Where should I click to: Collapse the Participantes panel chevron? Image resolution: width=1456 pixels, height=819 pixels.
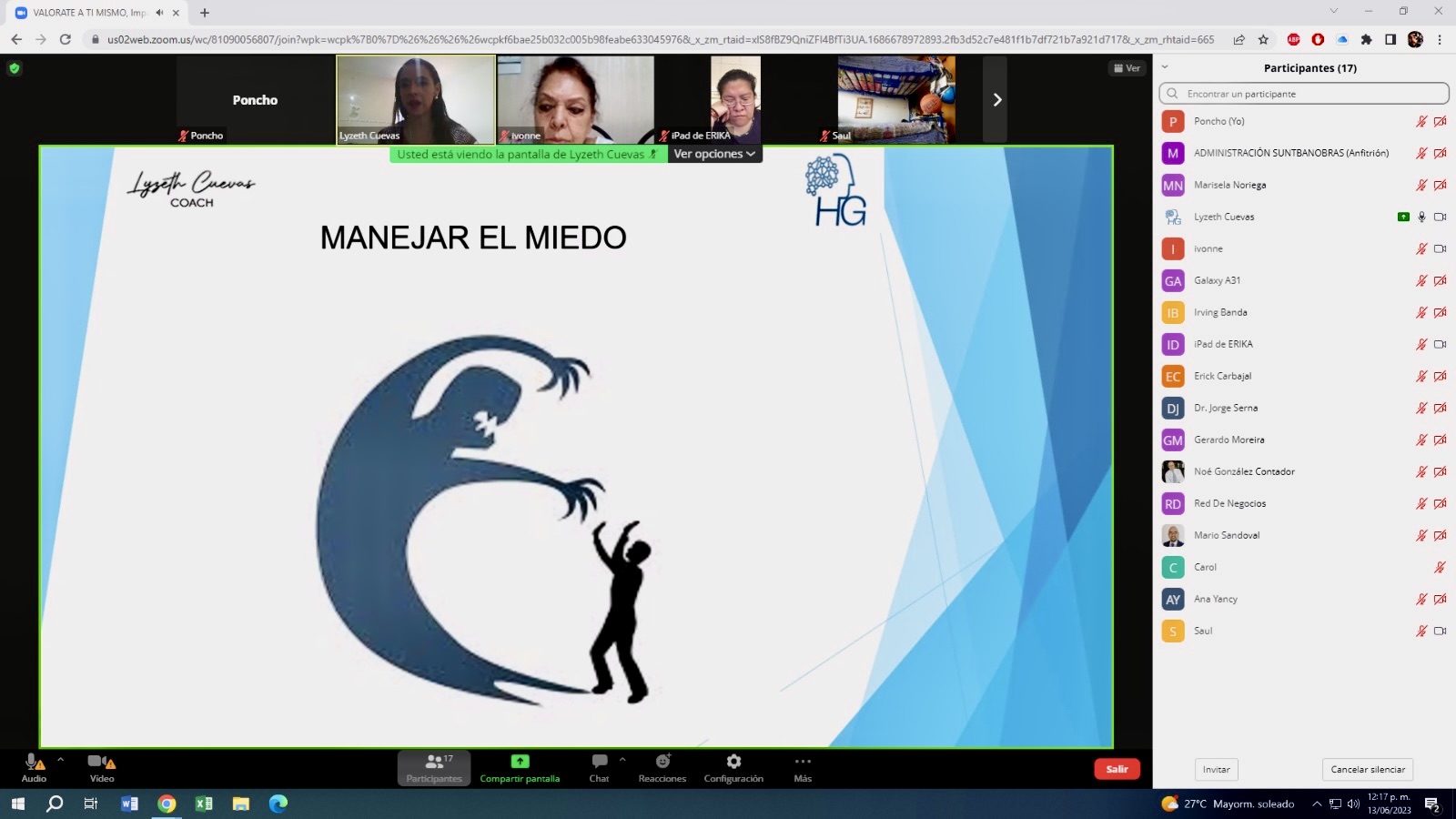coord(1165,67)
